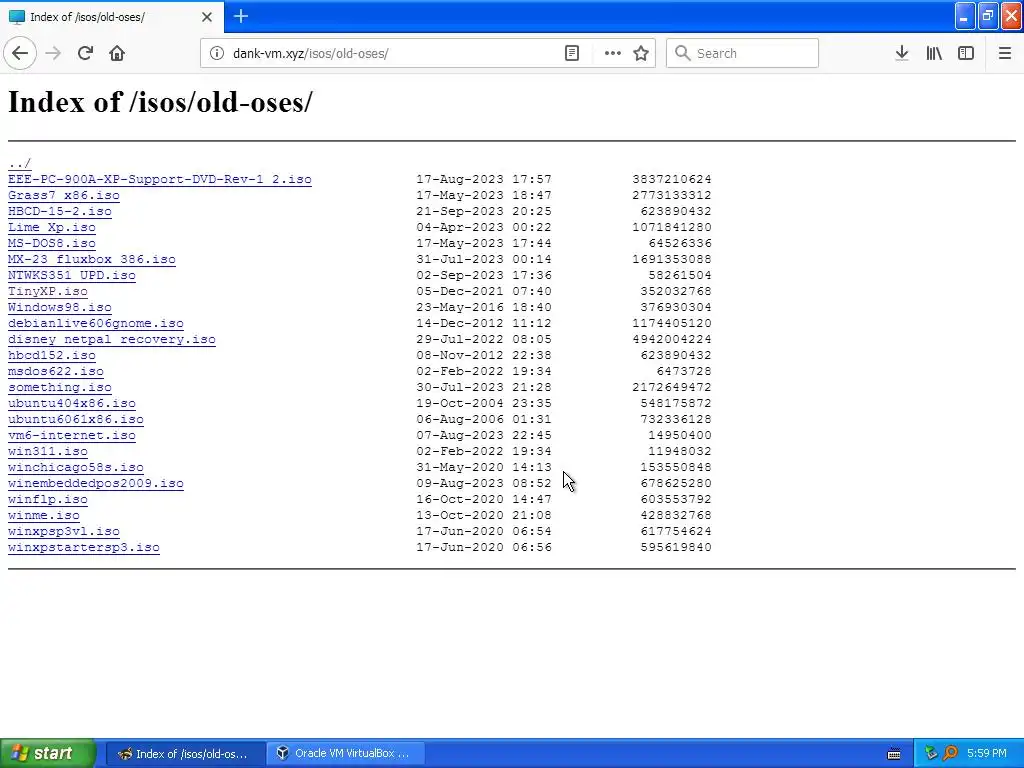Download winembeddedpos2009.iso

pos(96,483)
